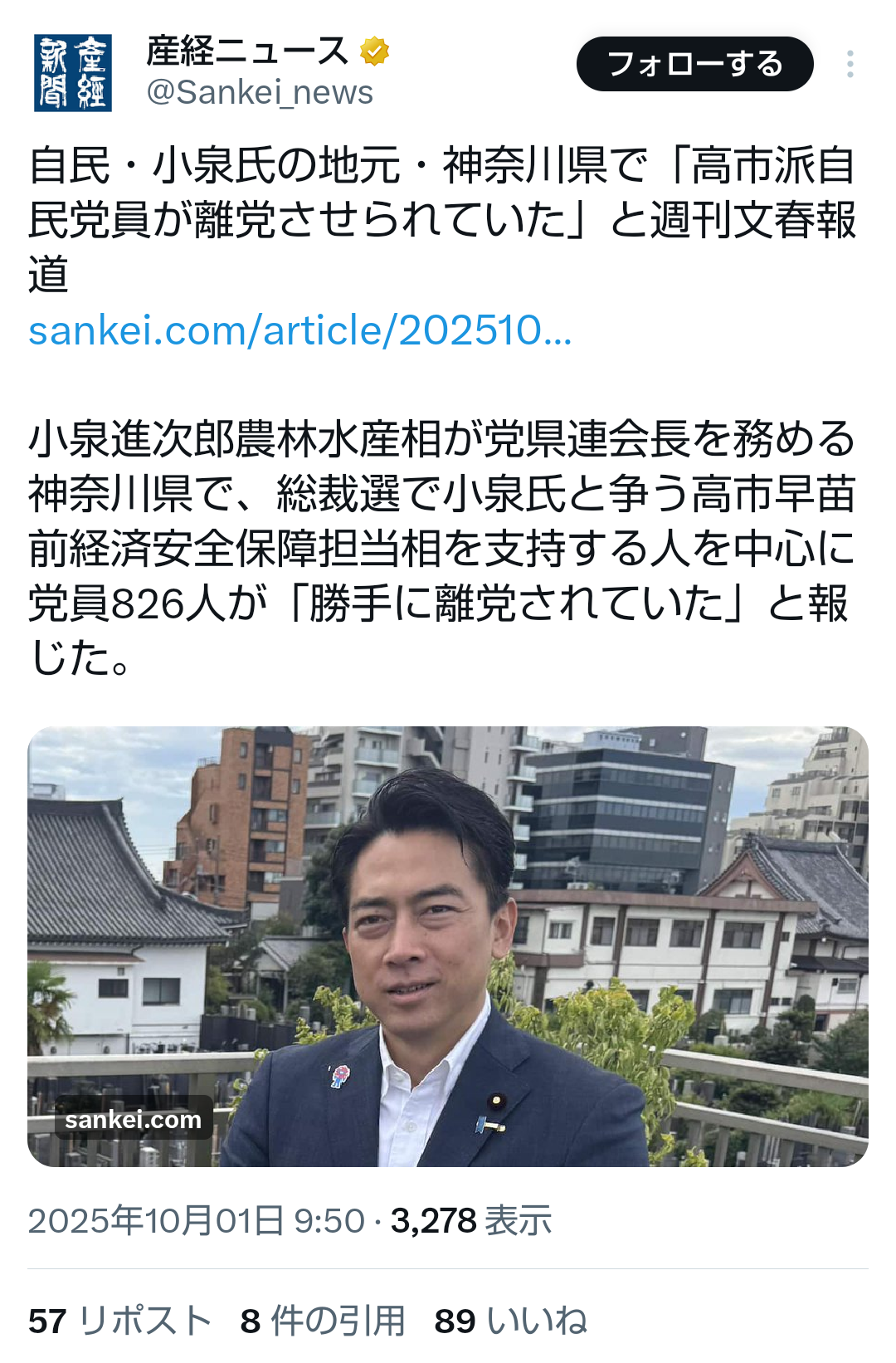Open the article preview photo card
The height and width of the screenshot is (1363, 896).
click(448, 946)
